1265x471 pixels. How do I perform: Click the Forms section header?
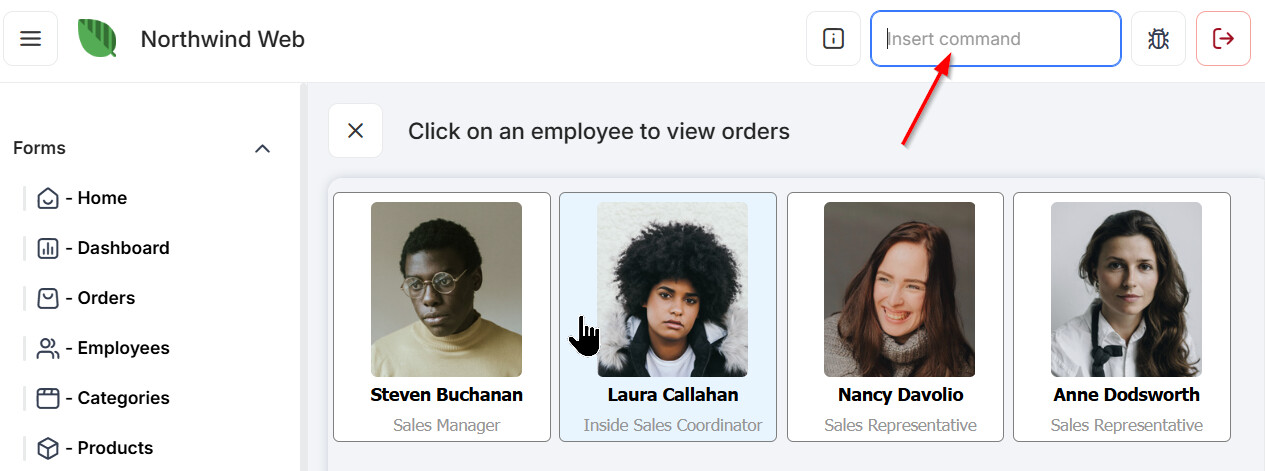coord(40,148)
